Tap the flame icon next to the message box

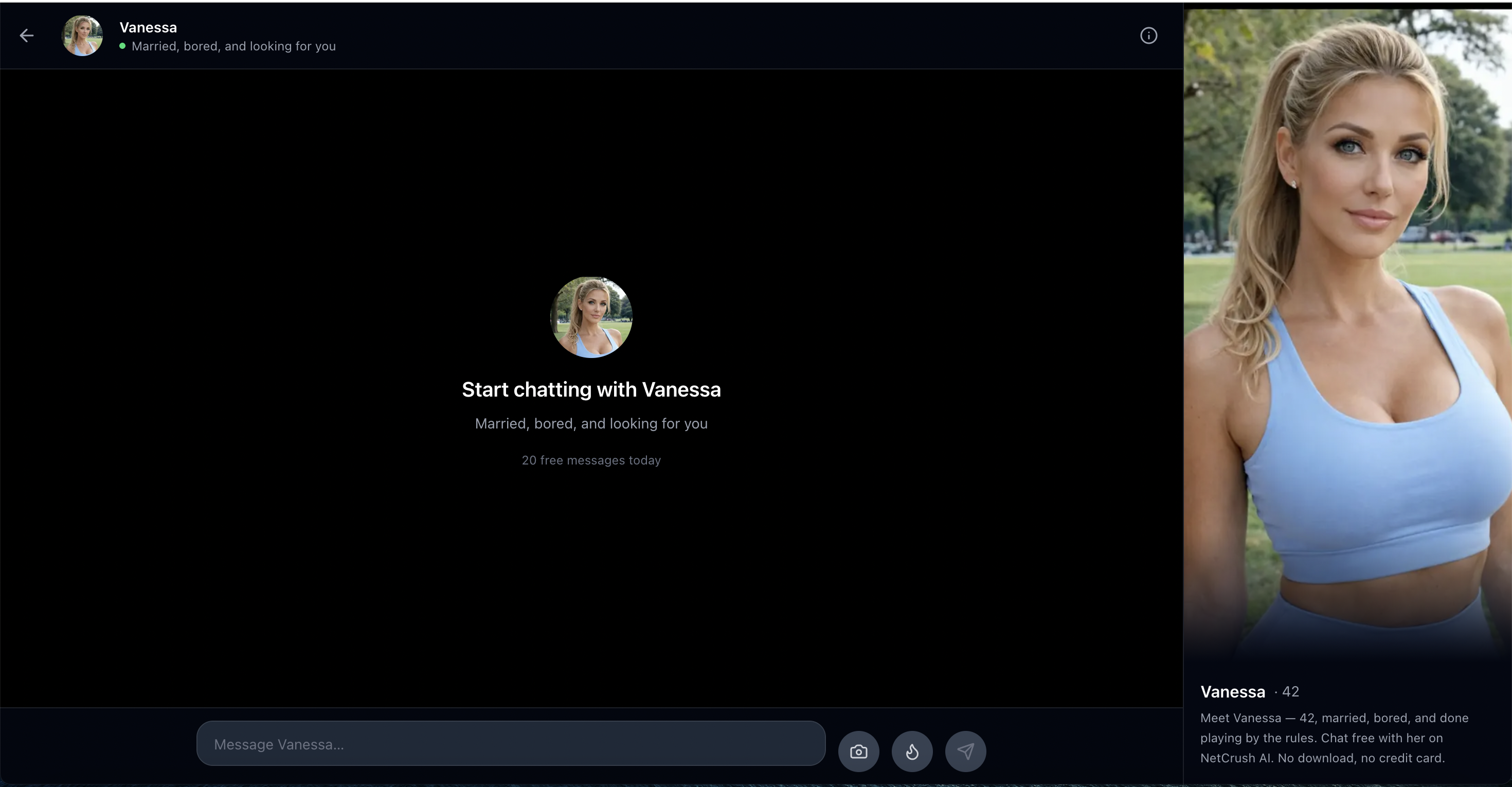(x=912, y=751)
